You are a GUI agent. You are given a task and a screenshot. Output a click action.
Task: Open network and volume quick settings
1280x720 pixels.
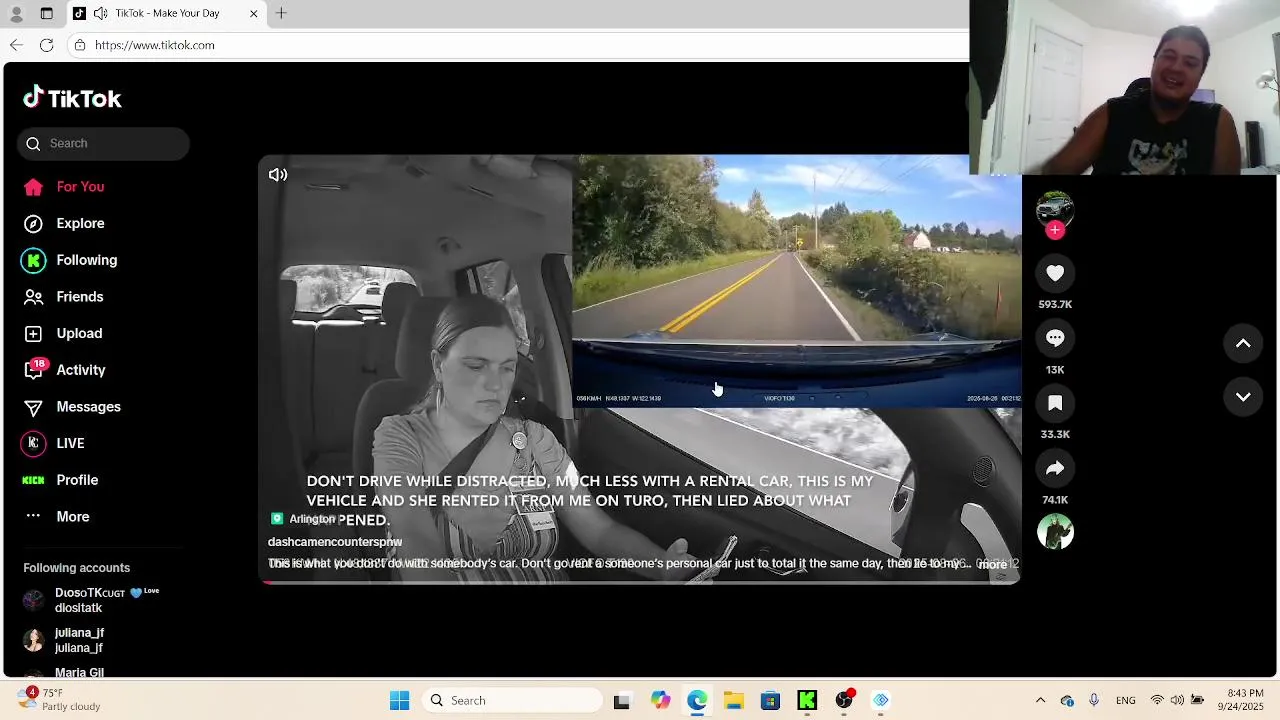click(x=1177, y=700)
